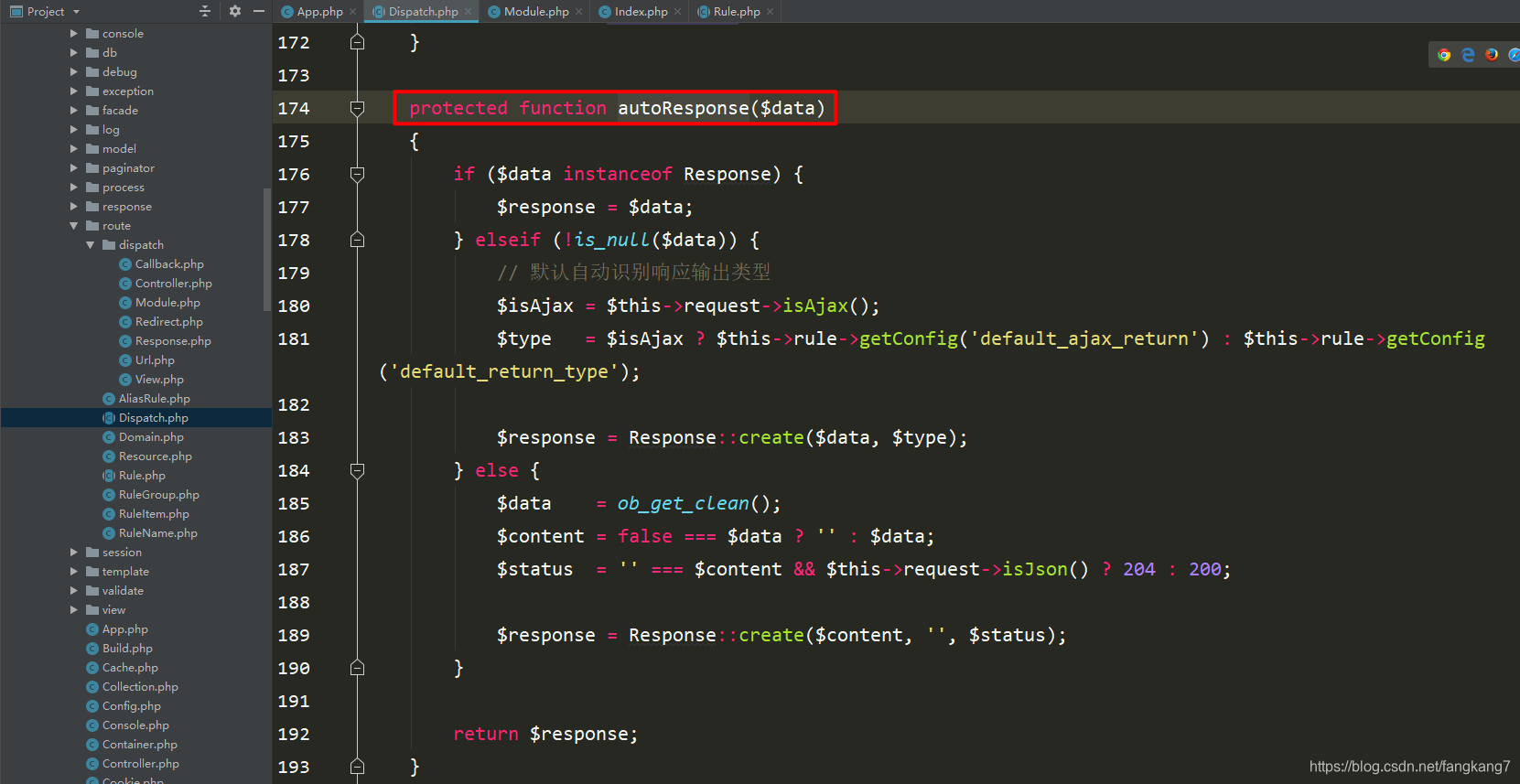Switch to the Dispatch.php tab
The height and width of the screenshot is (784, 1520).
pos(423,11)
